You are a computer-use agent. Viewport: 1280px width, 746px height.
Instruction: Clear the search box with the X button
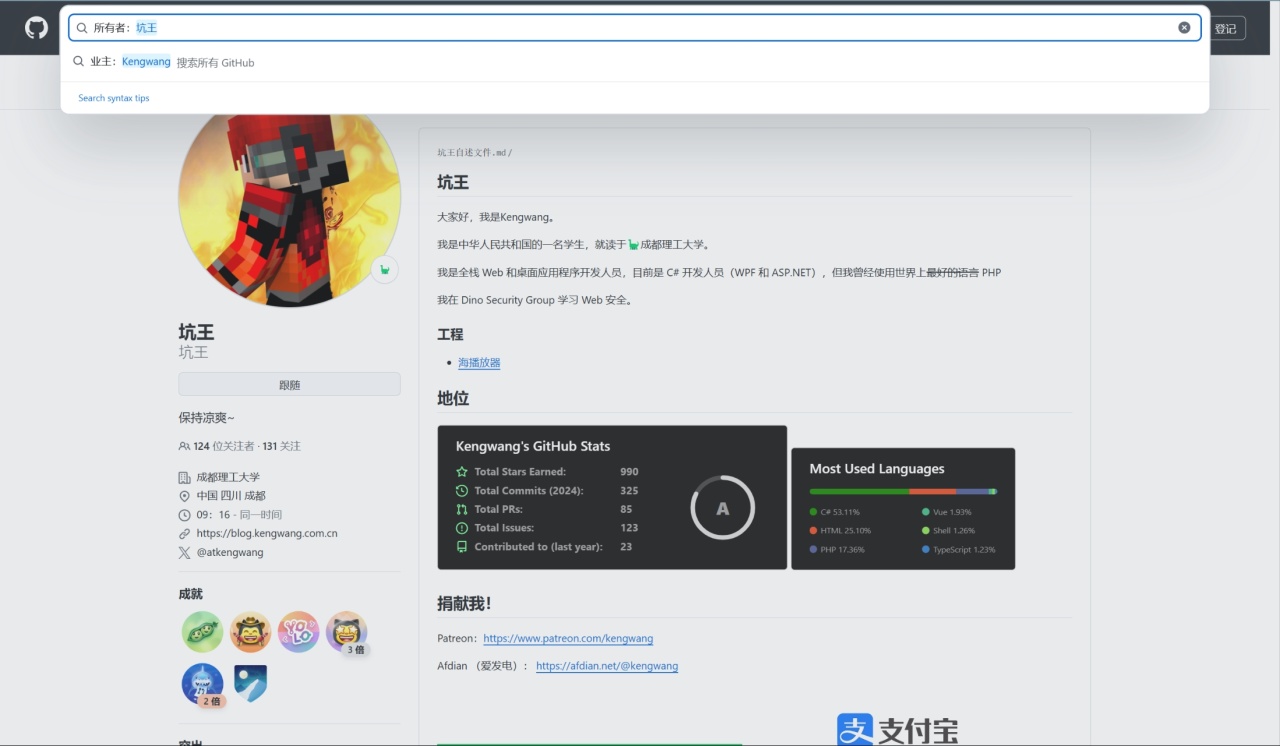tap(1184, 28)
